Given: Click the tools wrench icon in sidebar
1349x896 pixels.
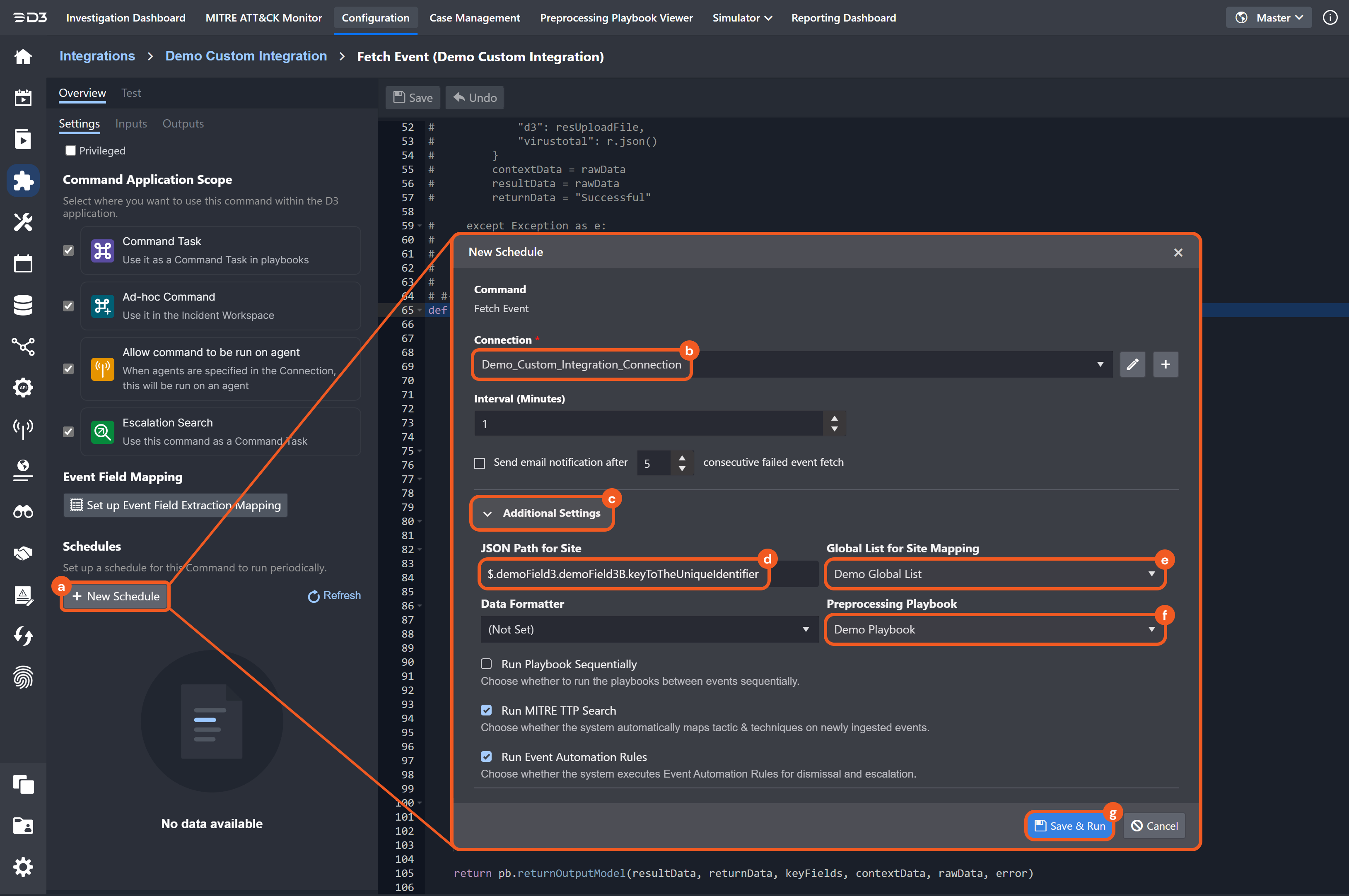Looking at the screenshot, I should [x=23, y=222].
